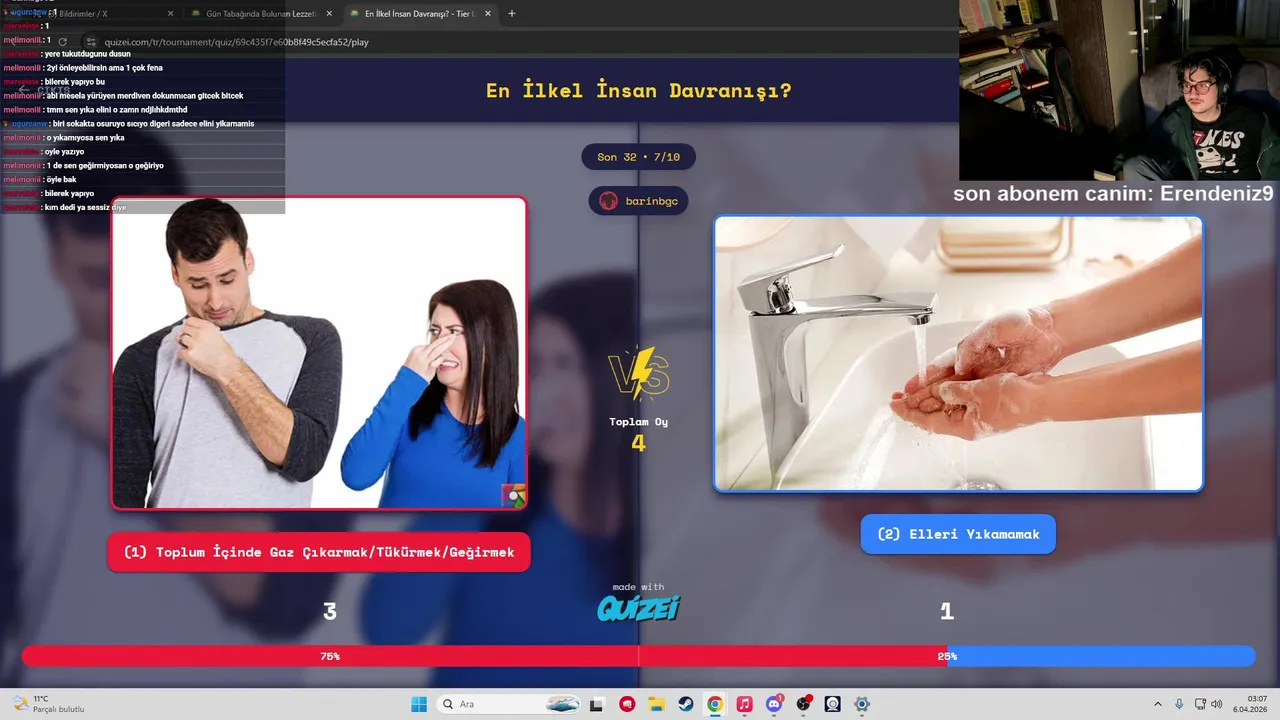This screenshot has width=1280, height=720.
Task: Click the microphone tray icon
Action: pyautogui.click(x=1179, y=704)
